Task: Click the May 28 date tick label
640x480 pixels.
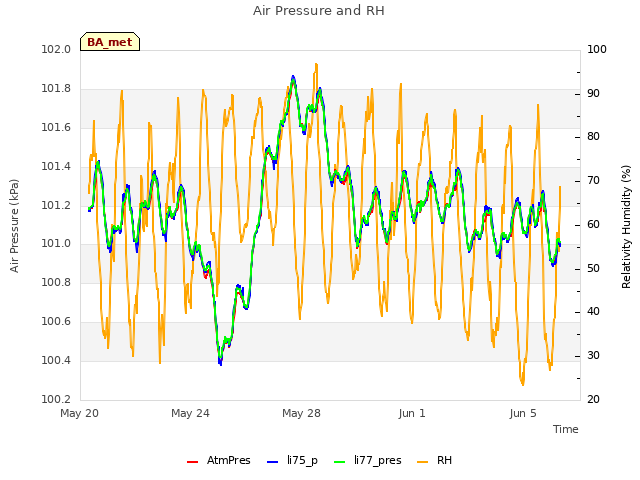Action: (301, 413)
